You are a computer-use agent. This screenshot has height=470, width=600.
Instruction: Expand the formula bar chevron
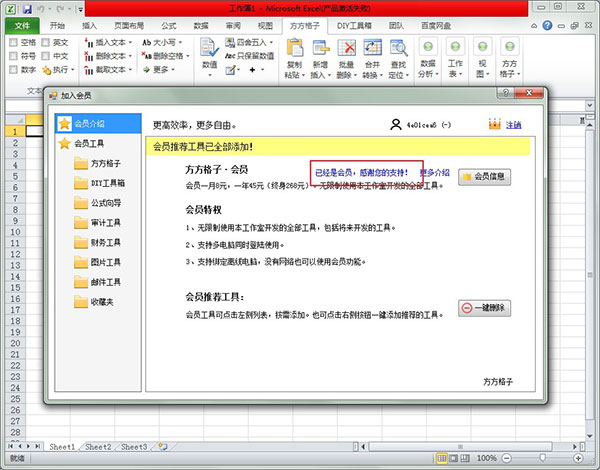[x=590, y=105]
